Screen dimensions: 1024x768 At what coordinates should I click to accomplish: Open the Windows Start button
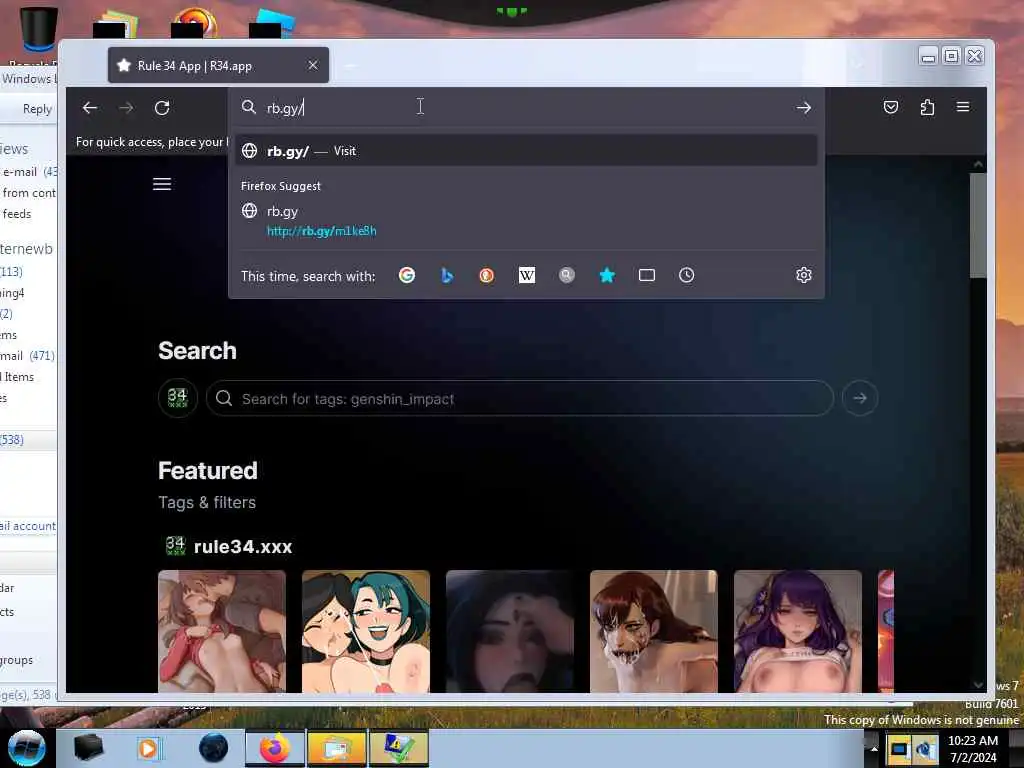click(x=26, y=748)
